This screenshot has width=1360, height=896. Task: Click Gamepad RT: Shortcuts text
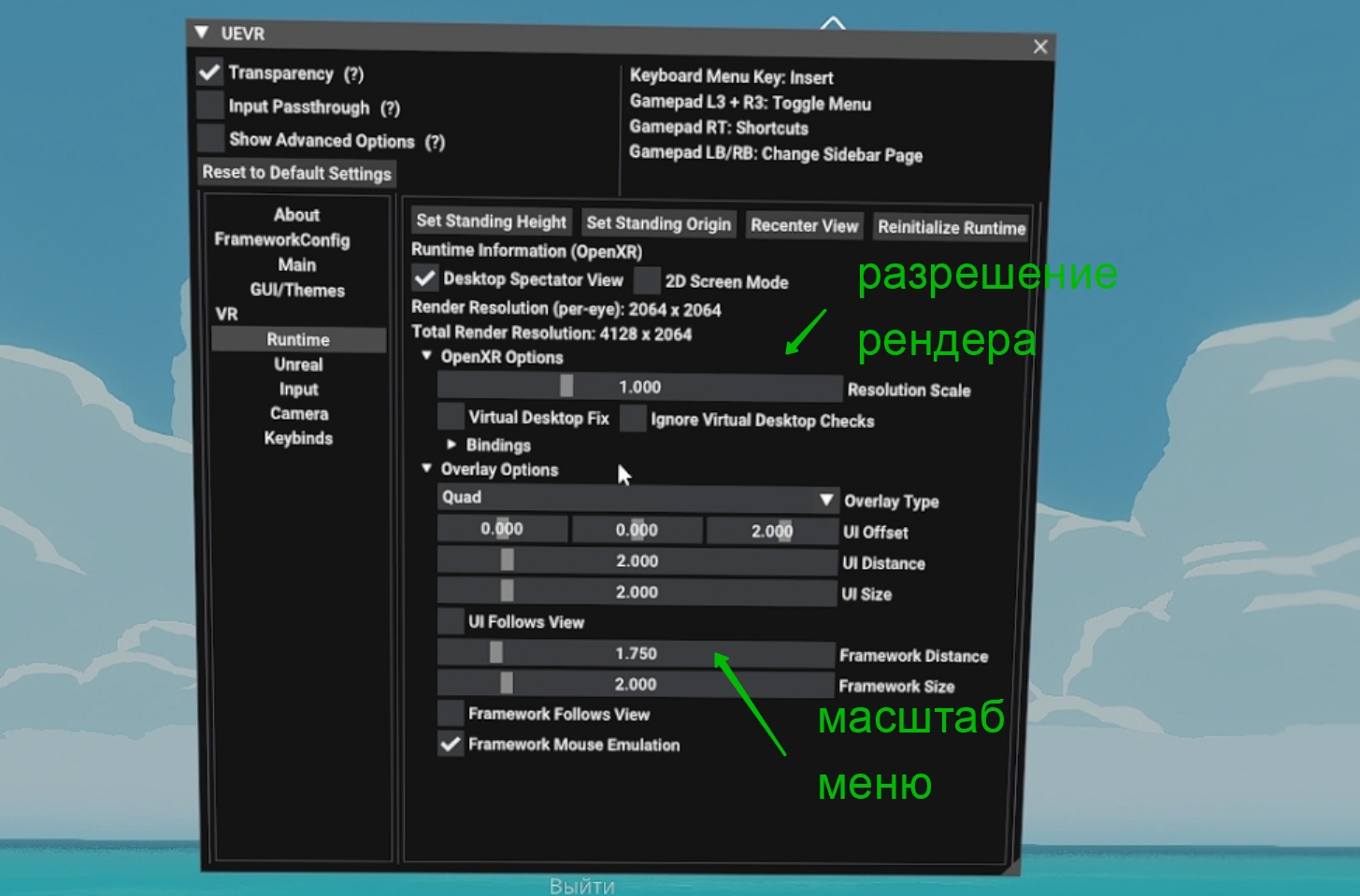pos(719,127)
